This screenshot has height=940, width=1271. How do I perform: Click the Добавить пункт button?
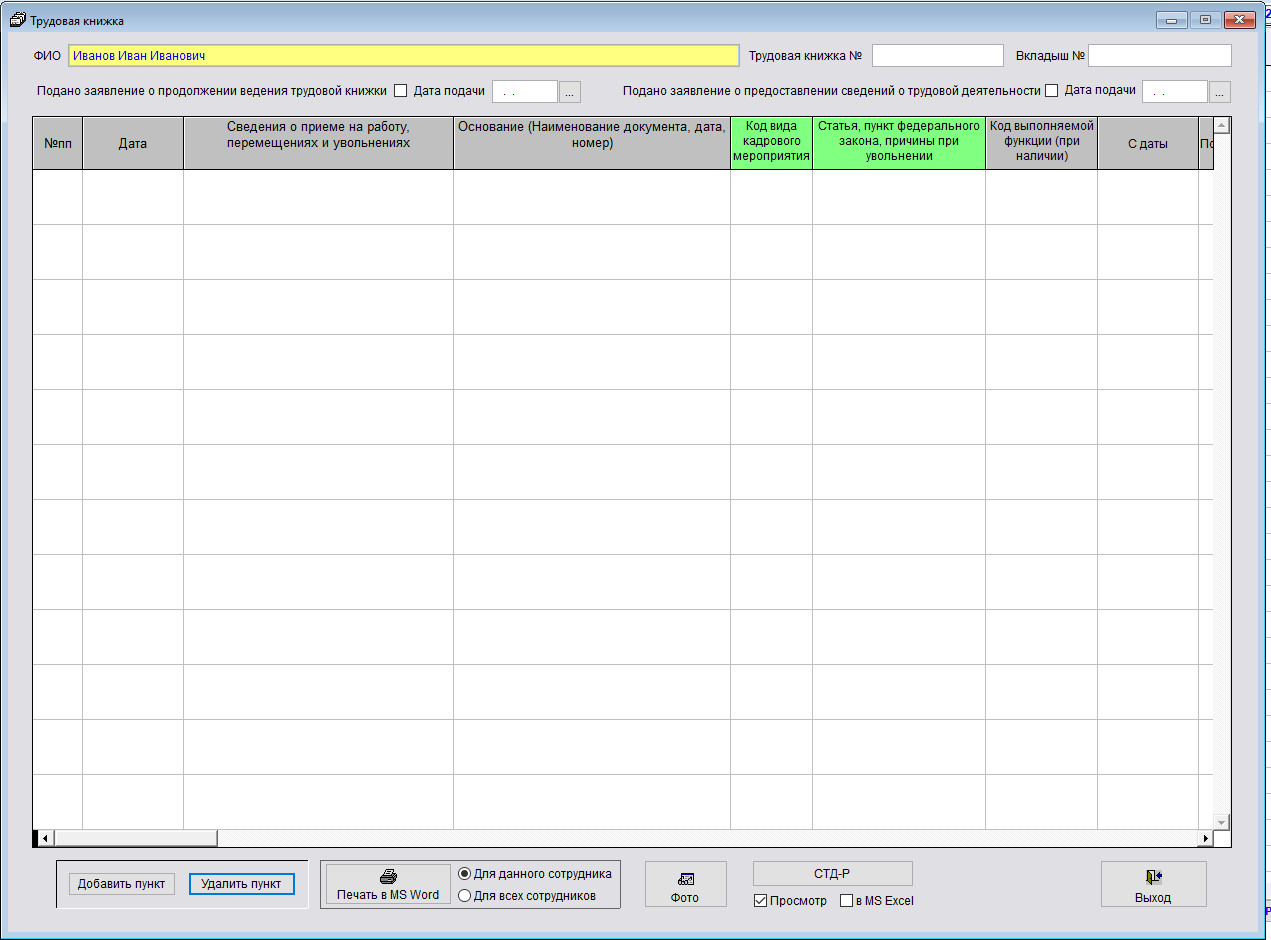[122, 884]
